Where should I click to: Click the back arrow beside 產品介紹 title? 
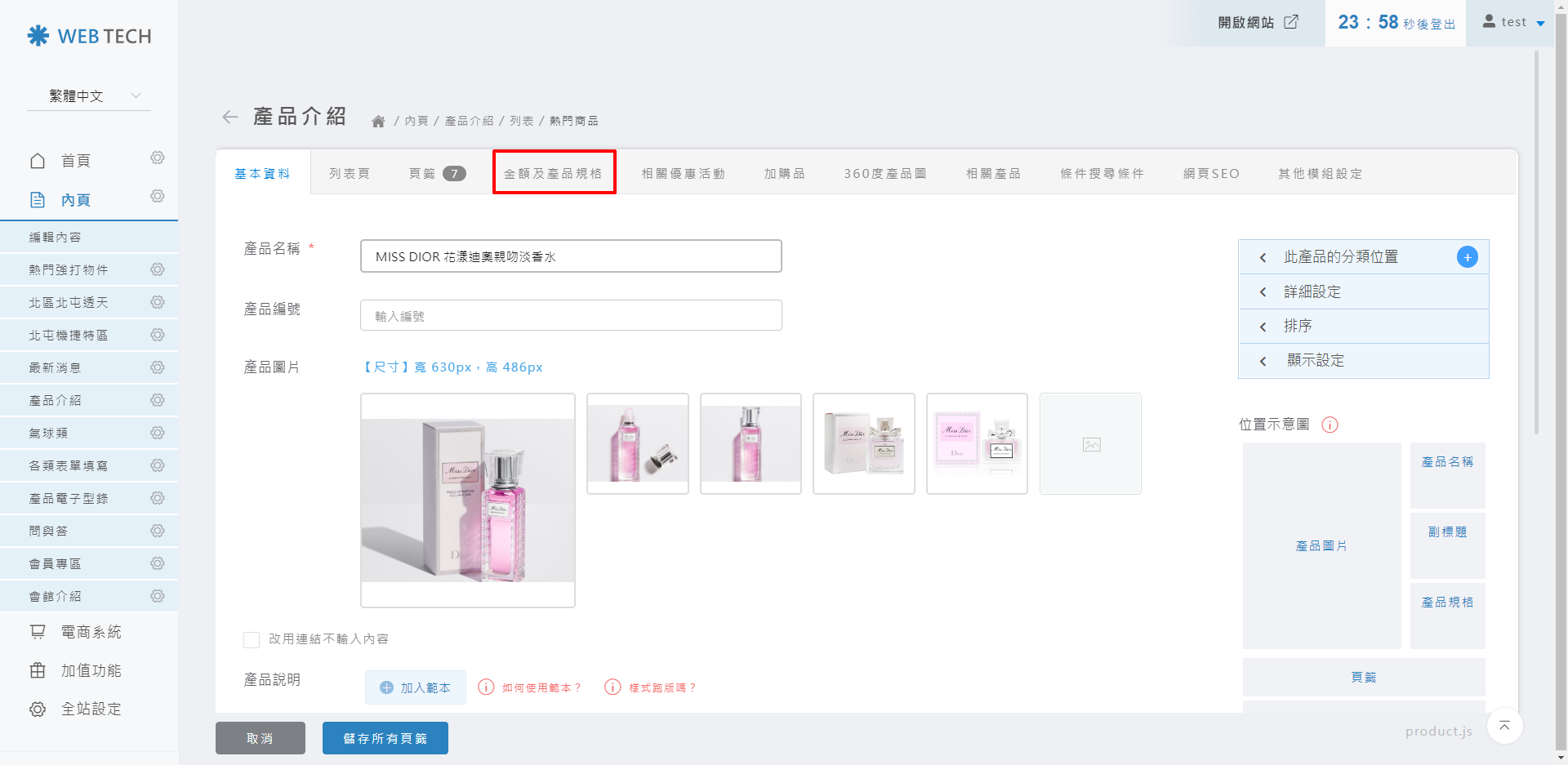coord(230,118)
